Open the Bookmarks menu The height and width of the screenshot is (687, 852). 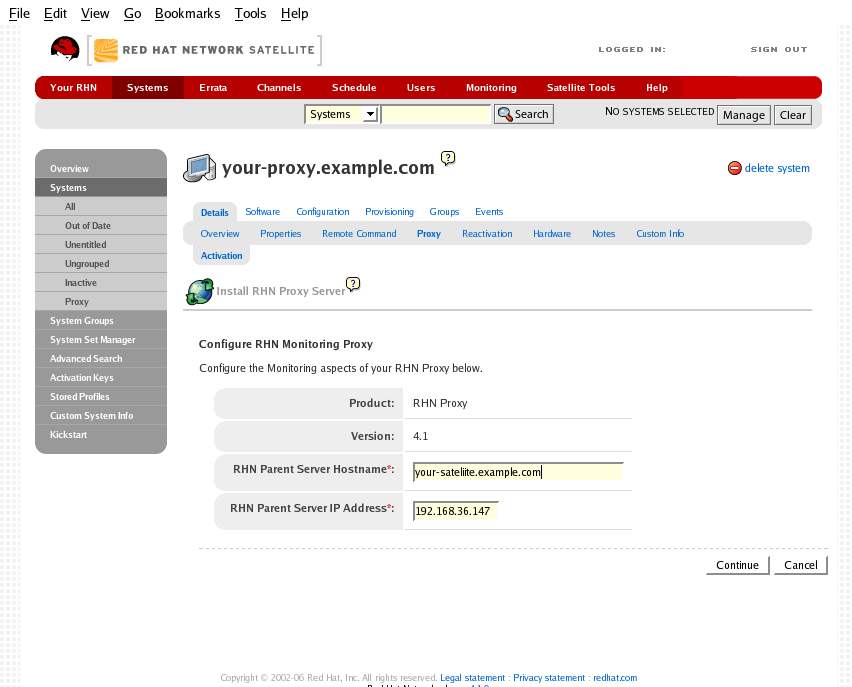pyautogui.click(x=187, y=14)
